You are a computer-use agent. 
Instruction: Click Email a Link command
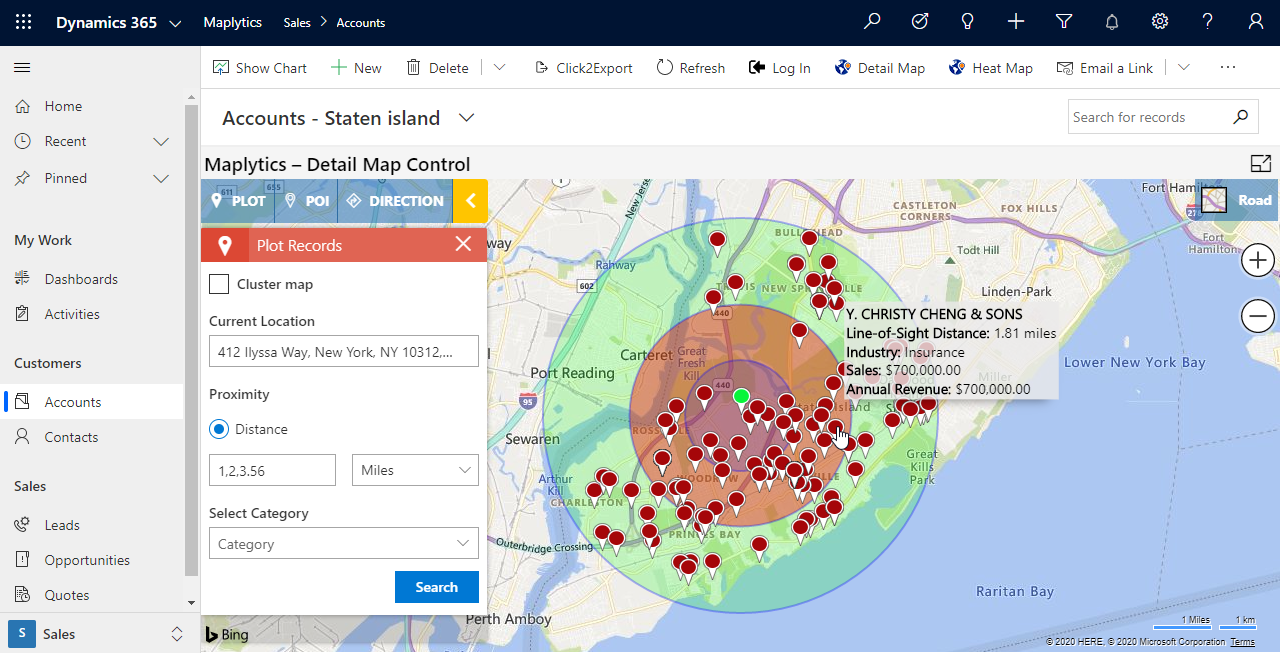coord(1105,68)
